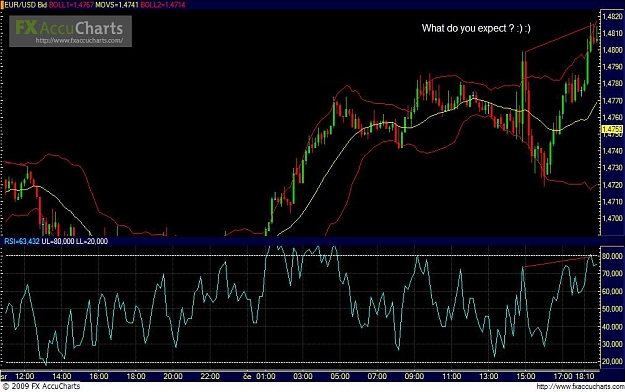Image resolution: width=625 pixels, height=392 pixels.
Task: Select the UL=80,000 upper limit readout
Action: click(x=58, y=241)
